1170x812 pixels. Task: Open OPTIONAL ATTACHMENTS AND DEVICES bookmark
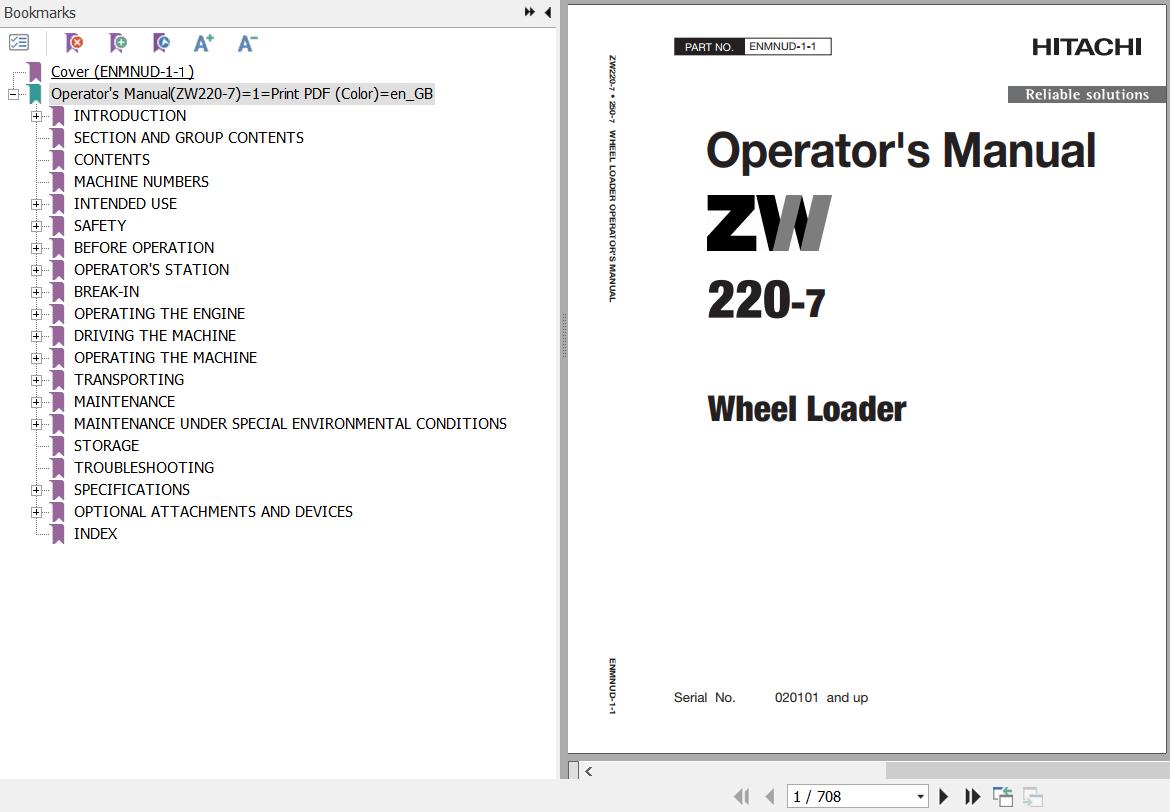pos(213,512)
